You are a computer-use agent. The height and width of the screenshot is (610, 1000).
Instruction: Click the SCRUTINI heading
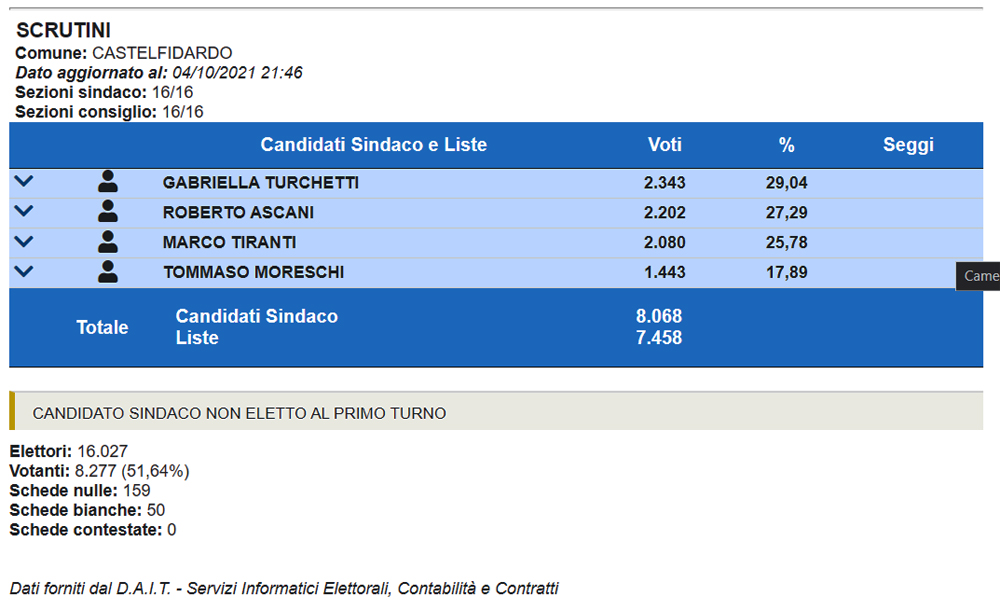pyautogui.click(x=63, y=31)
